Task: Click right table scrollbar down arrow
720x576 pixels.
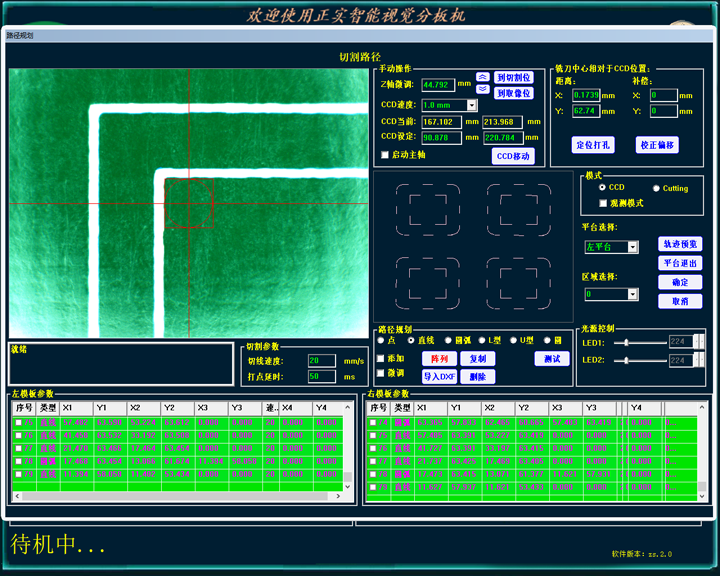Action: [702, 496]
